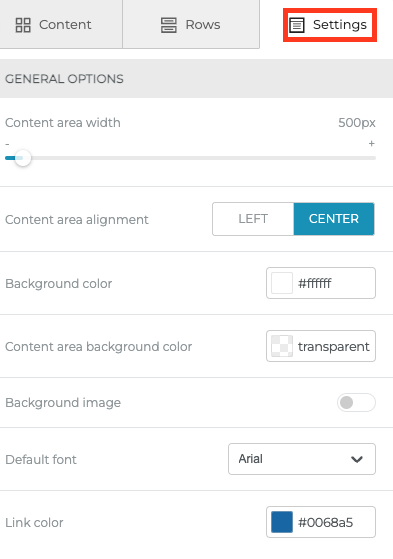Open the Settings tab
Image resolution: width=393 pixels, height=559 pixels.
tap(330, 25)
